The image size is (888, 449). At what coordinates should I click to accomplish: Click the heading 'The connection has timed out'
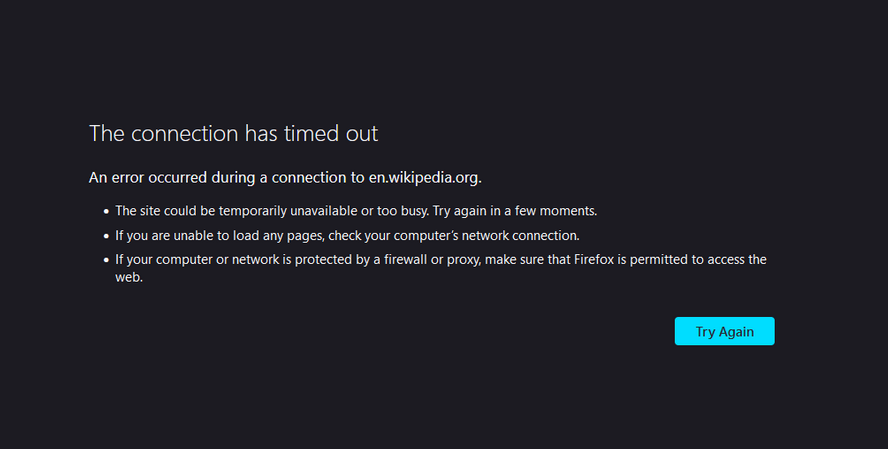point(233,134)
